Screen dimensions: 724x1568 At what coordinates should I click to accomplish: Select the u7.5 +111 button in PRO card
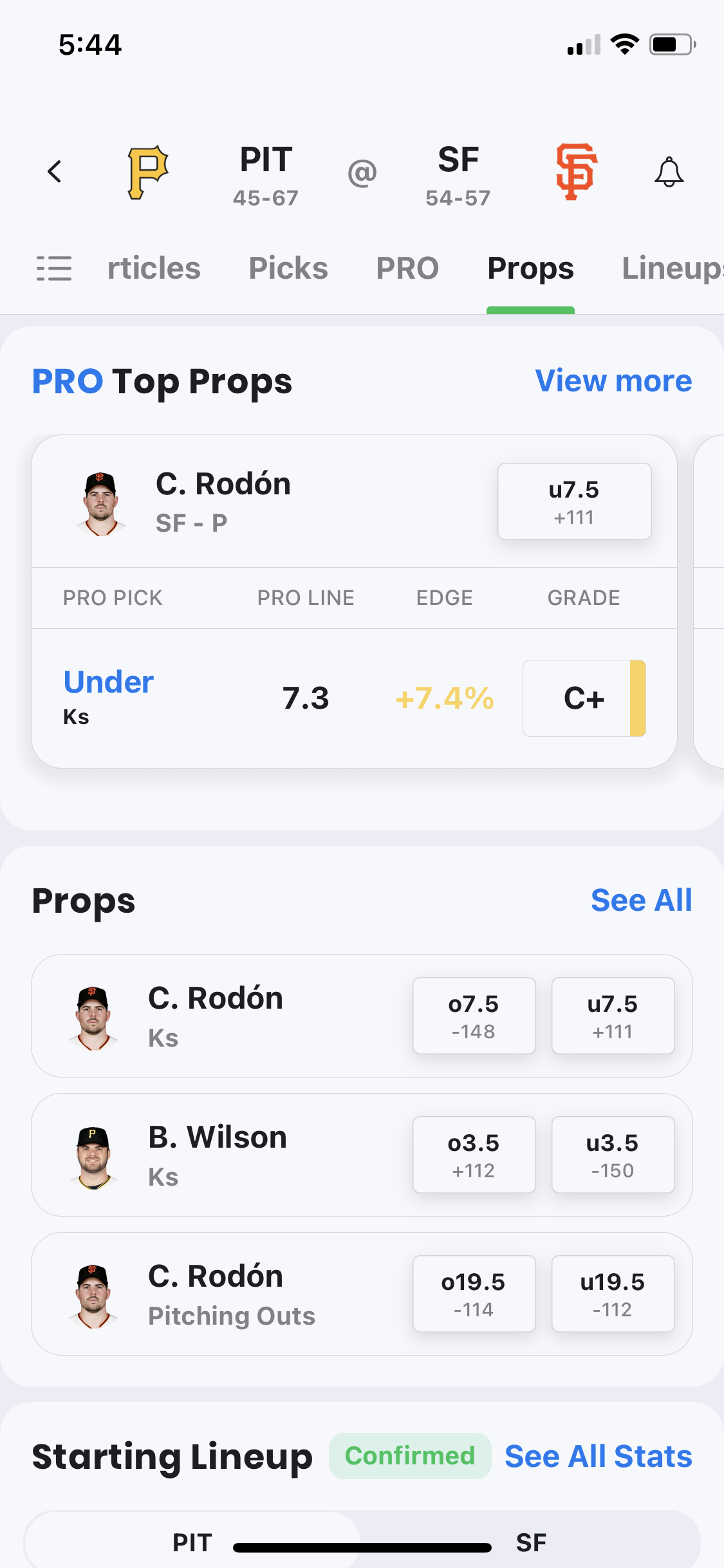[x=574, y=501]
